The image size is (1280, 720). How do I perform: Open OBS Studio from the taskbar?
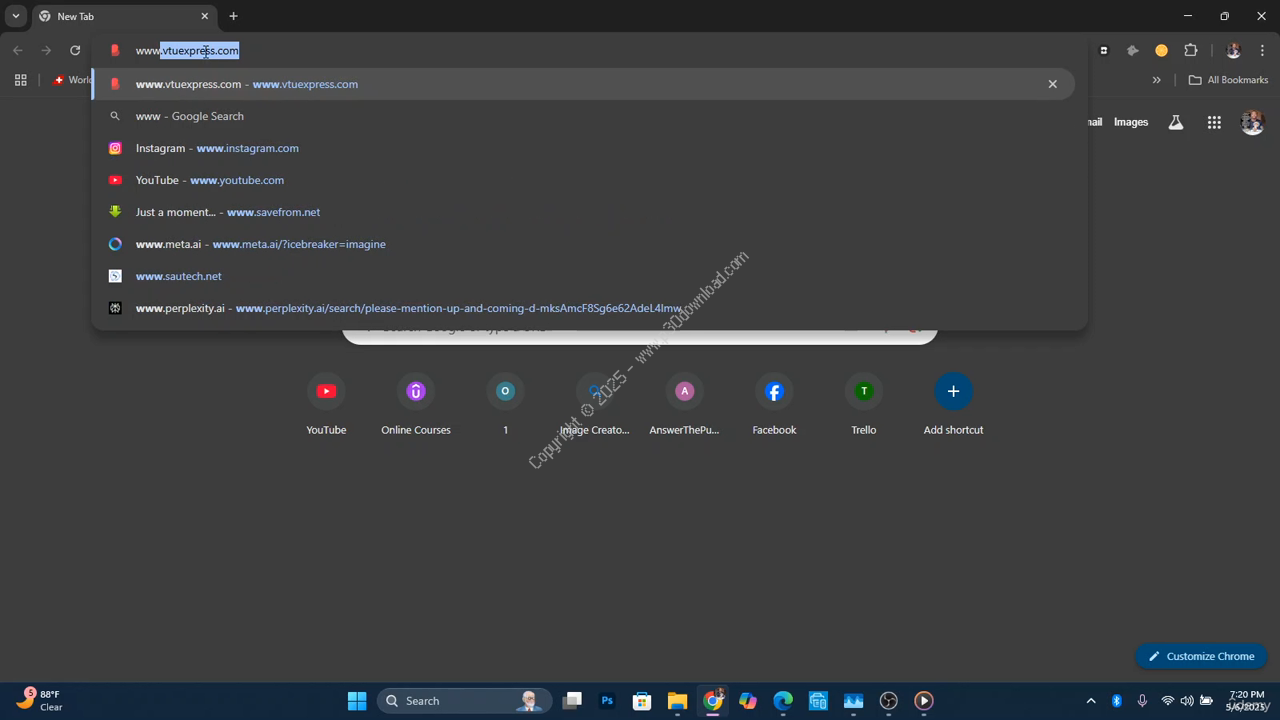pos(888,701)
